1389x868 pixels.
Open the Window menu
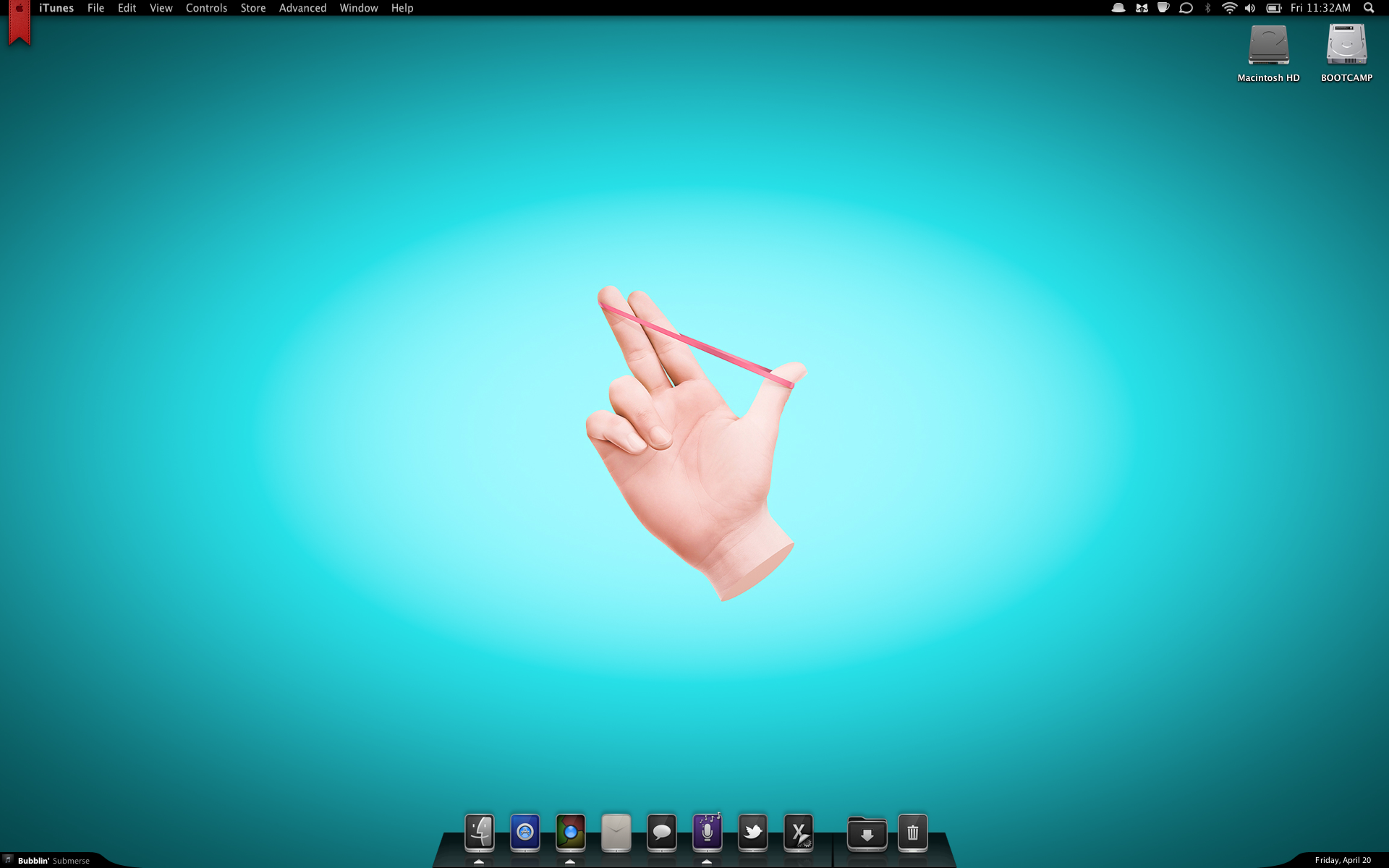[359, 8]
